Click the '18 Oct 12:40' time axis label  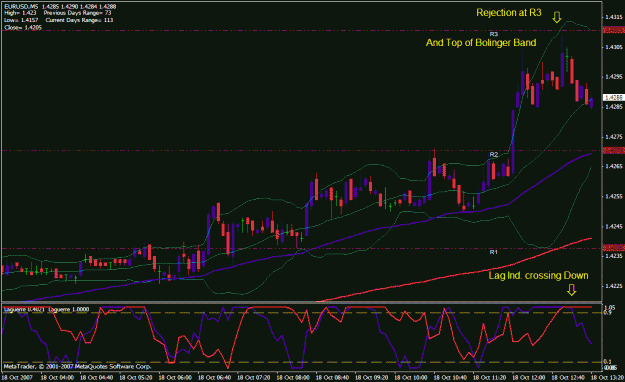568,377
